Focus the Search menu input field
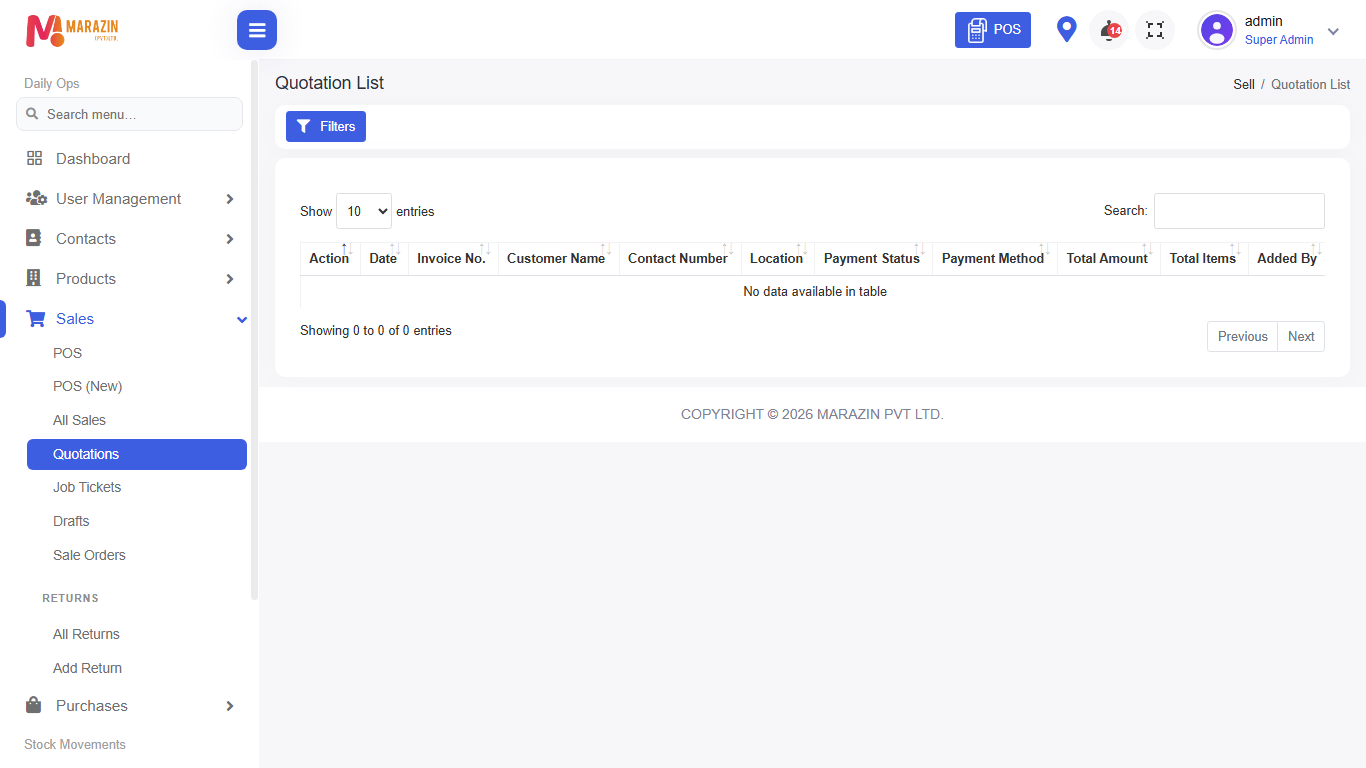 click(x=129, y=114)
